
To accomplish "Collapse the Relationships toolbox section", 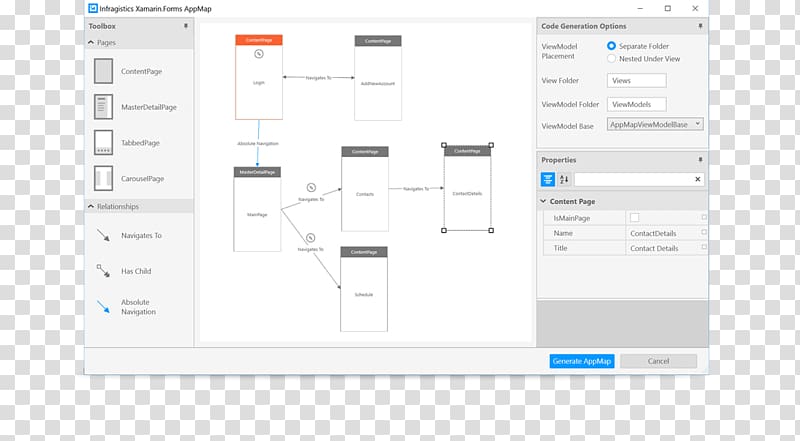I will (x=92, y=207).
